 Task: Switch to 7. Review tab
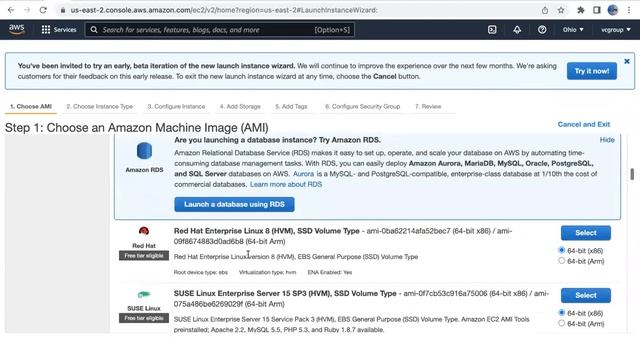point(428,107)
